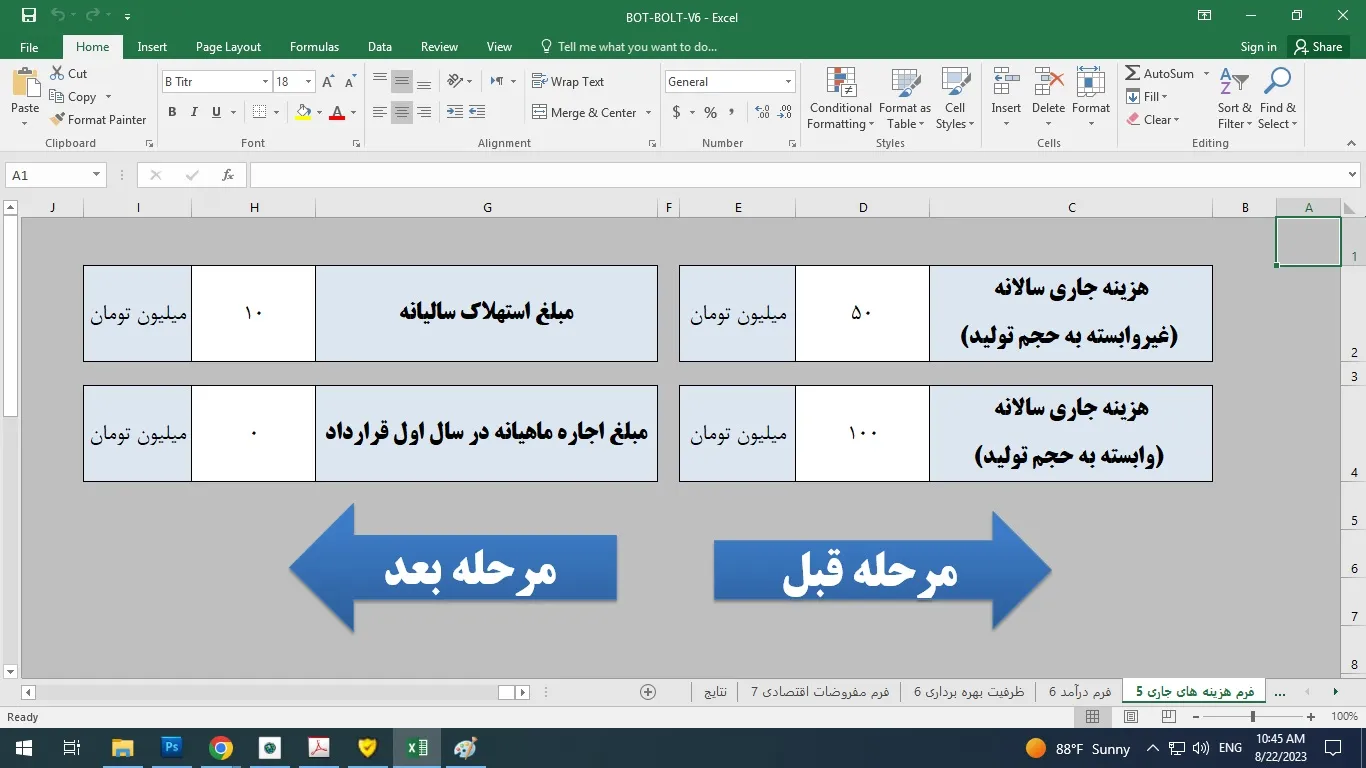Click inside the formula bar input
Viewport: 1366px width, 768px height.
coord(800,175)
